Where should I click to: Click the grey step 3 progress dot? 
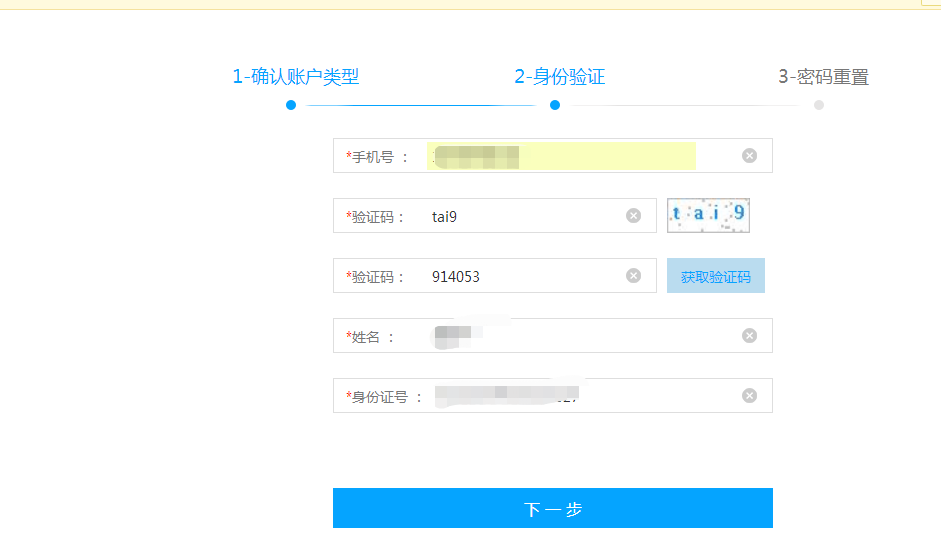coord(819,105)
